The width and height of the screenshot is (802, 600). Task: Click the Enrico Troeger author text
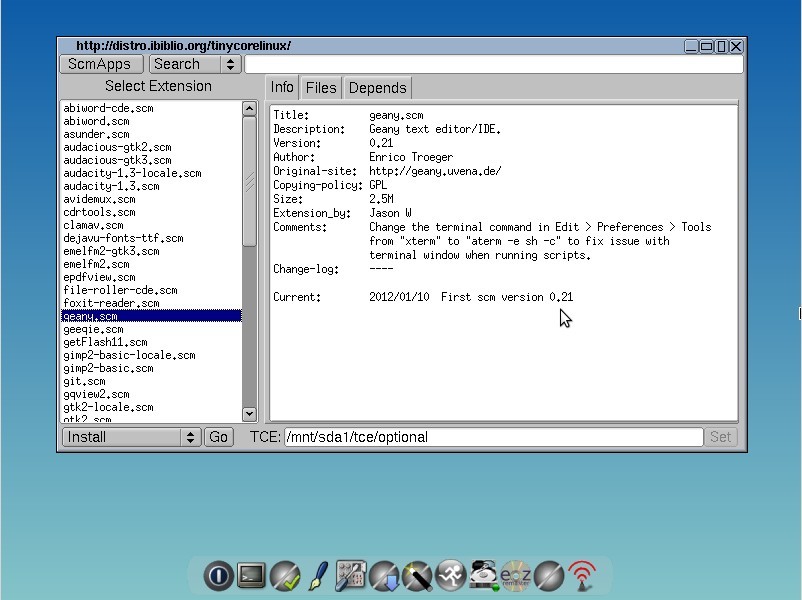tap(411, 157)
